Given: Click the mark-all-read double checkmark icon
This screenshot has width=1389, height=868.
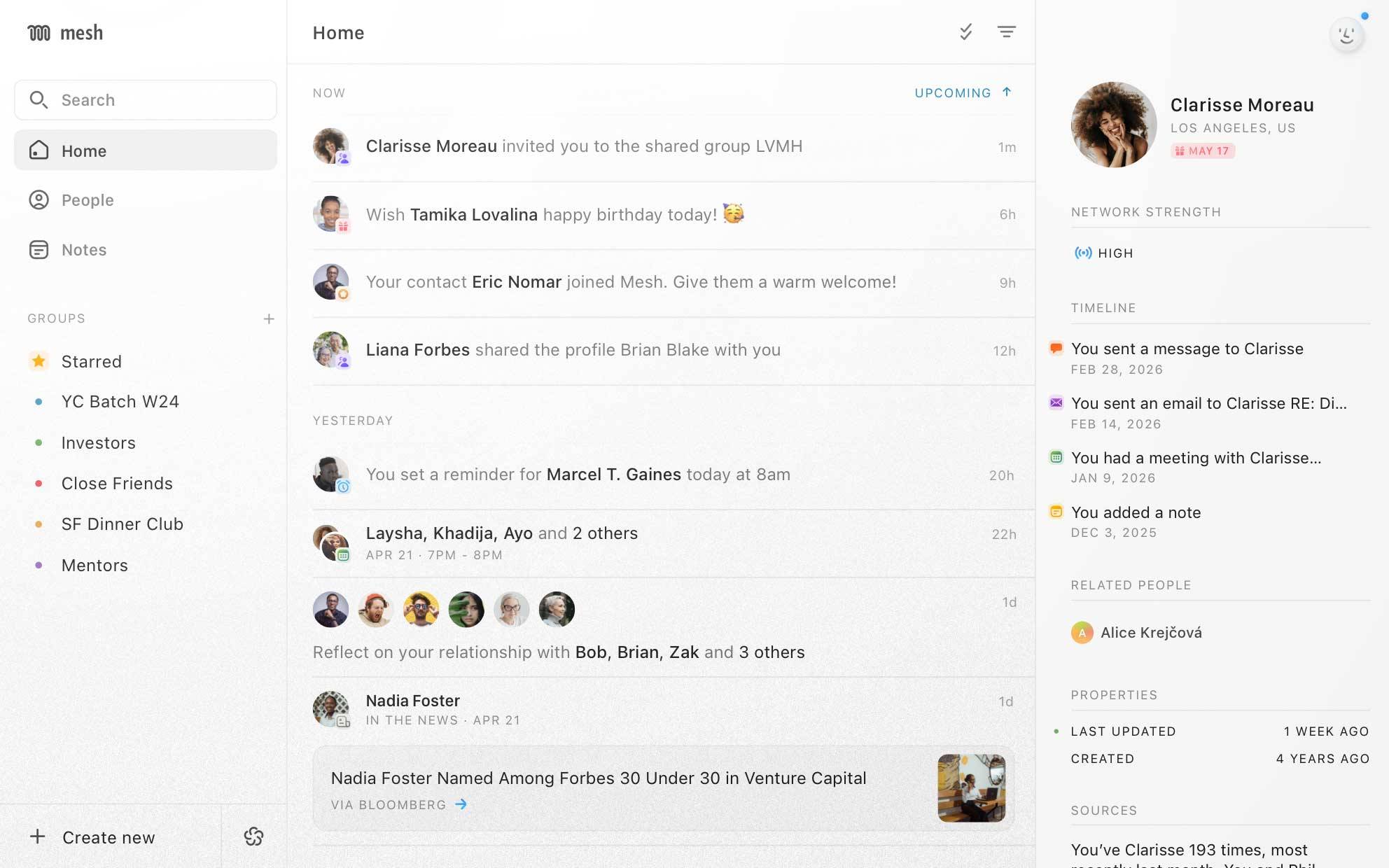Looking at the screenshot, I should (966, 32).
